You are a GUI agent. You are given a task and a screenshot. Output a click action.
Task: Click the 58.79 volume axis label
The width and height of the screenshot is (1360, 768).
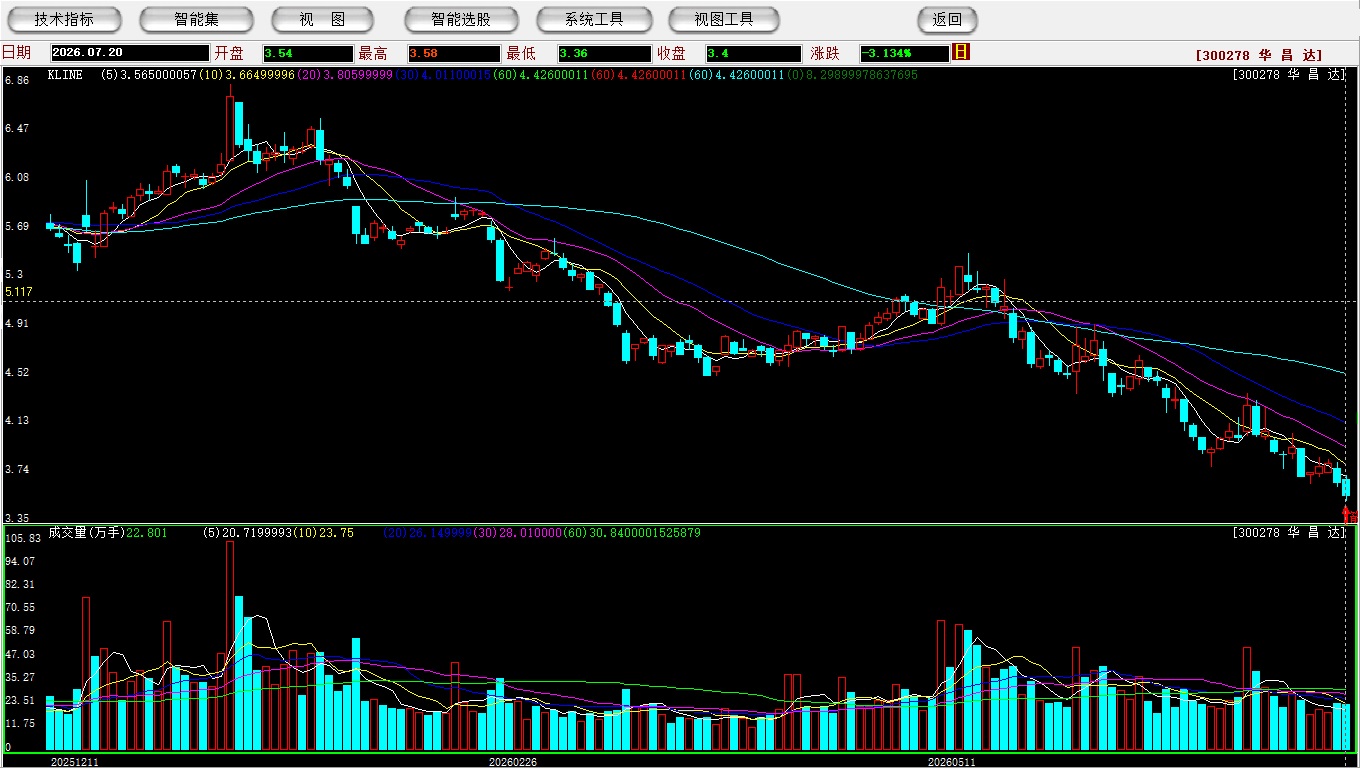point(20,631)
